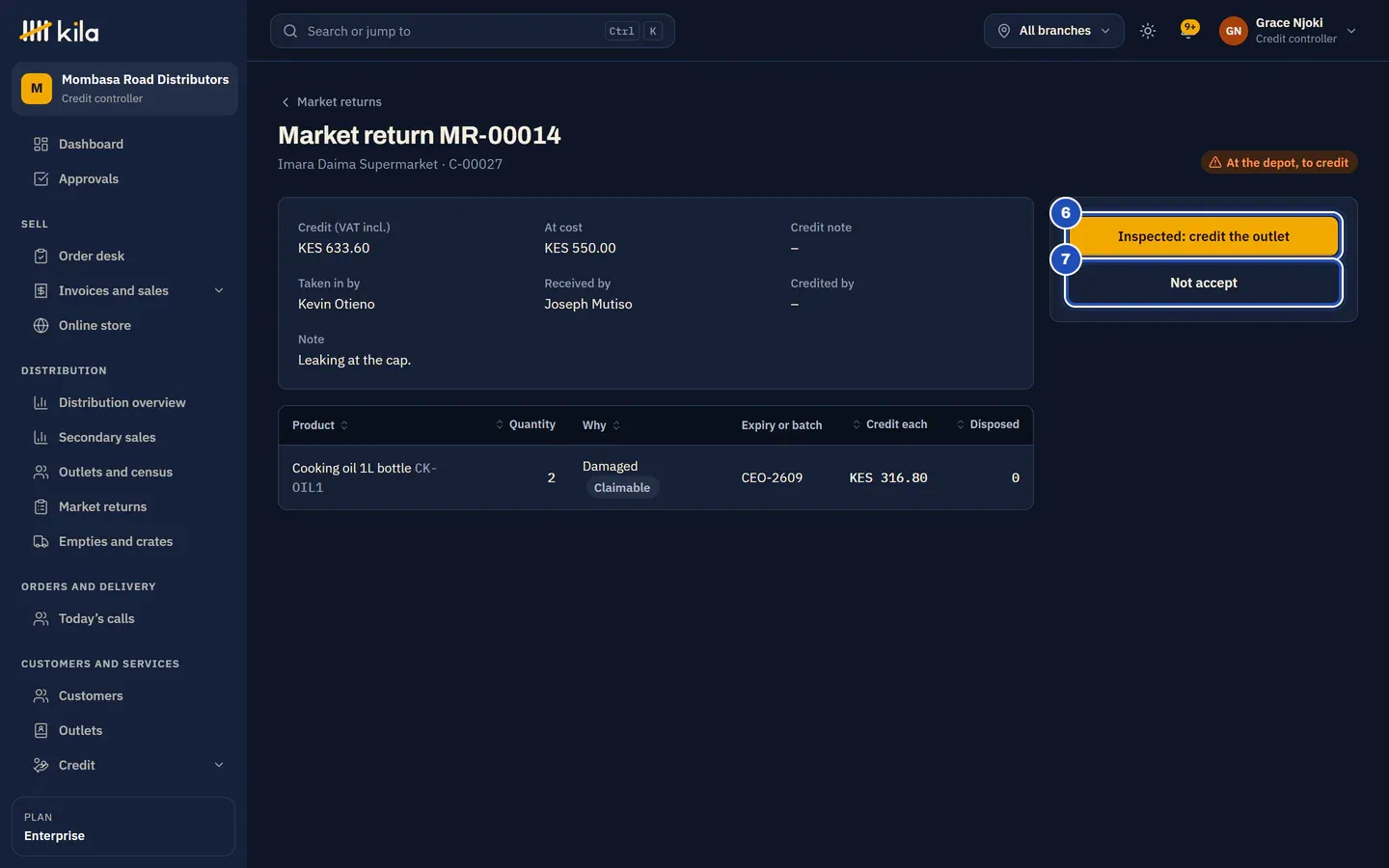
Task: Open the Outlets contact icon
Action: click(41, 731)
